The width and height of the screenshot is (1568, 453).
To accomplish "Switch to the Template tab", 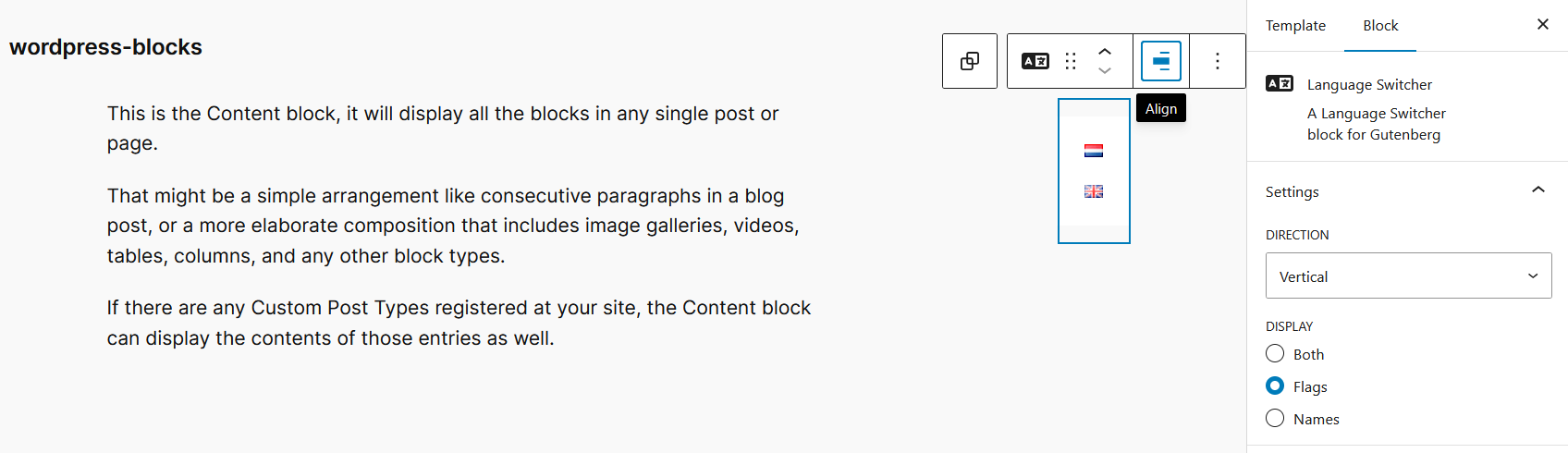I will pyautogui.click(x=1295, y=26).
